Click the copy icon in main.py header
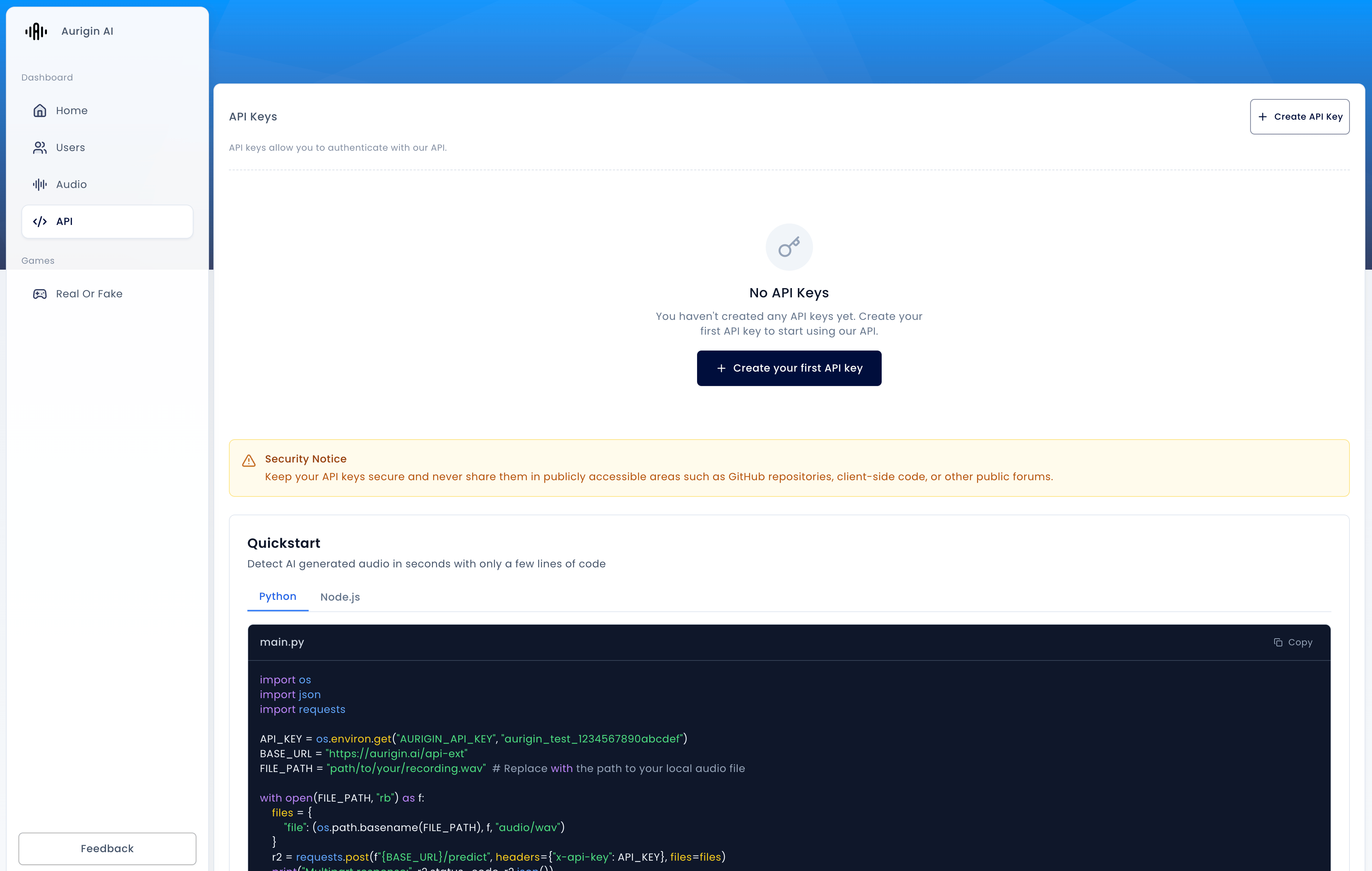 tap(1278, 642)
